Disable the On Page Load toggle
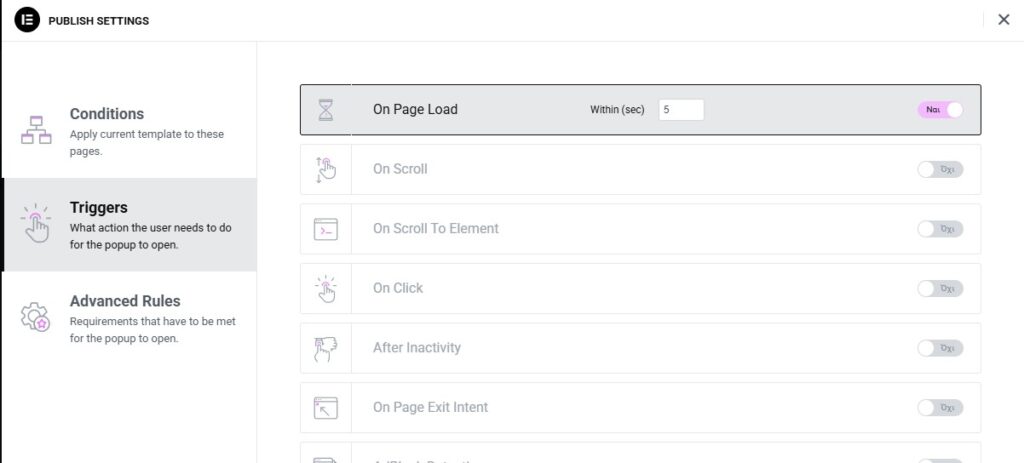 coord(940,110)
